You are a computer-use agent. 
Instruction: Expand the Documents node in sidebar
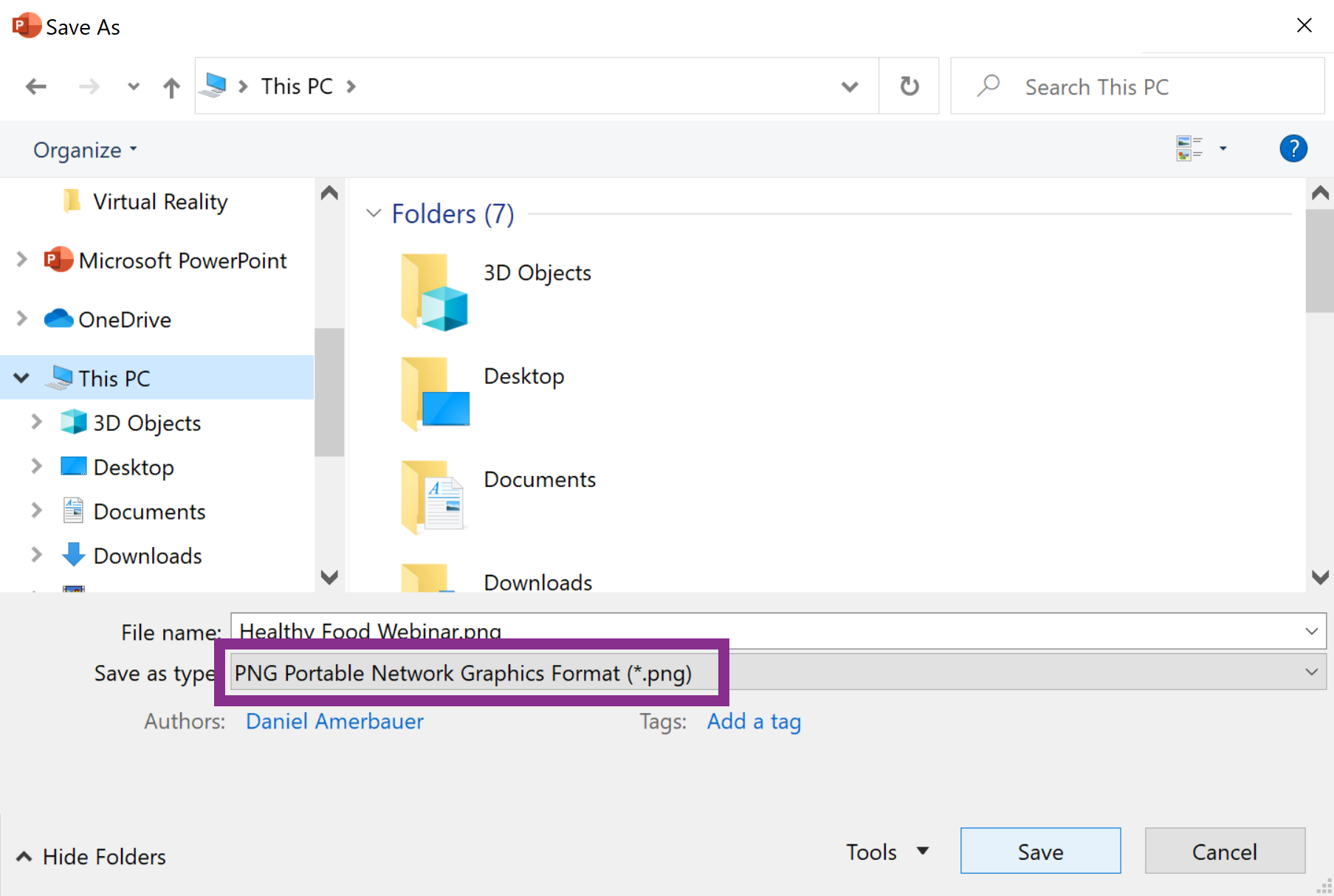point(36,510)
